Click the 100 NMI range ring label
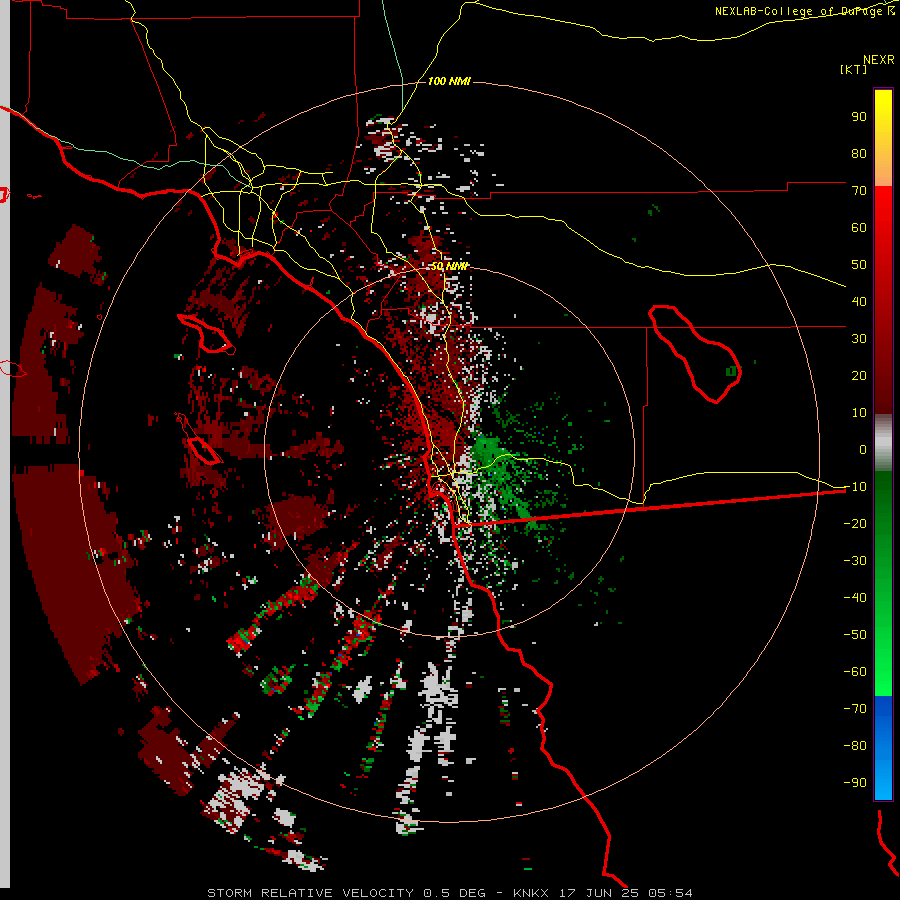 (x=449, y=82)
